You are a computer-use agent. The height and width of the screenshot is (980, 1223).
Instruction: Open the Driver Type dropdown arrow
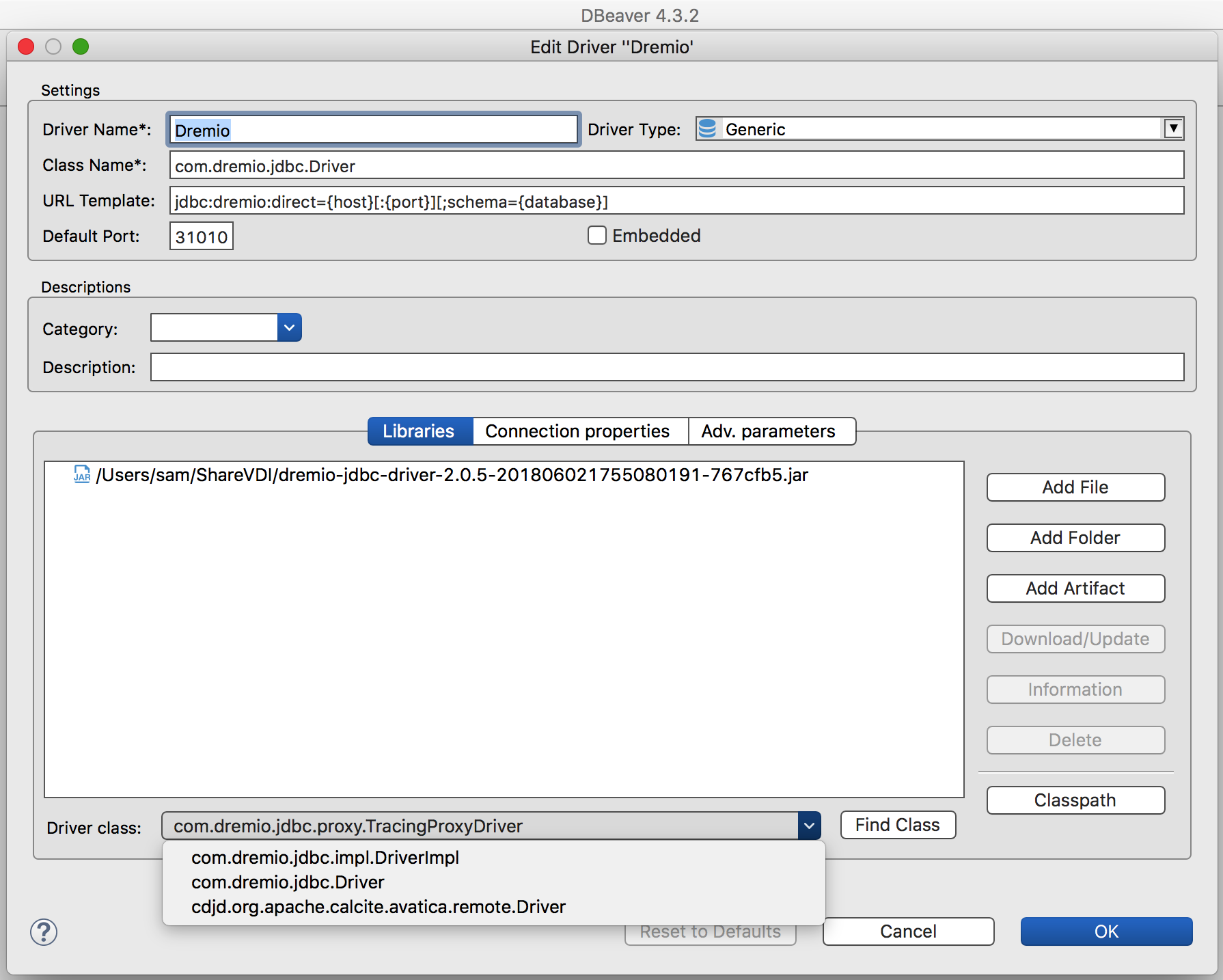(x=1173, y=128)
